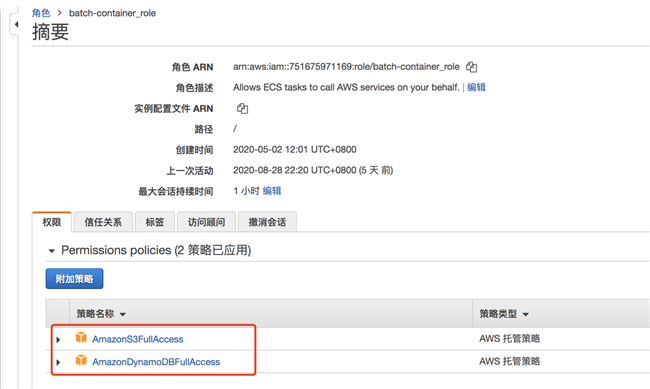Click AWS 托管策略 in the AmazonS3FullAccess row
Screen dimensions: 650x389
pyautogui.click(x=509, y=338)
